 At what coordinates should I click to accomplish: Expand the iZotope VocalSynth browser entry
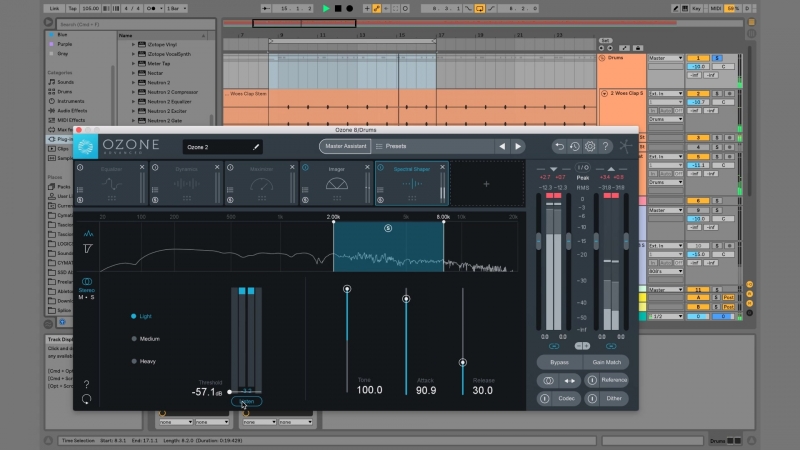pyautogui.click(x=134, y=54)
